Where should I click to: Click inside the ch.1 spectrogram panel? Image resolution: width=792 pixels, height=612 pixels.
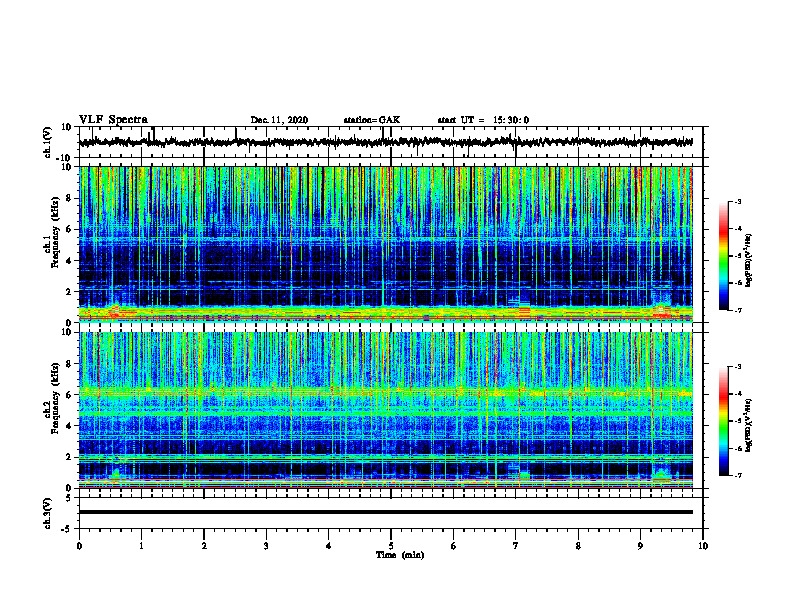(385, 244)
